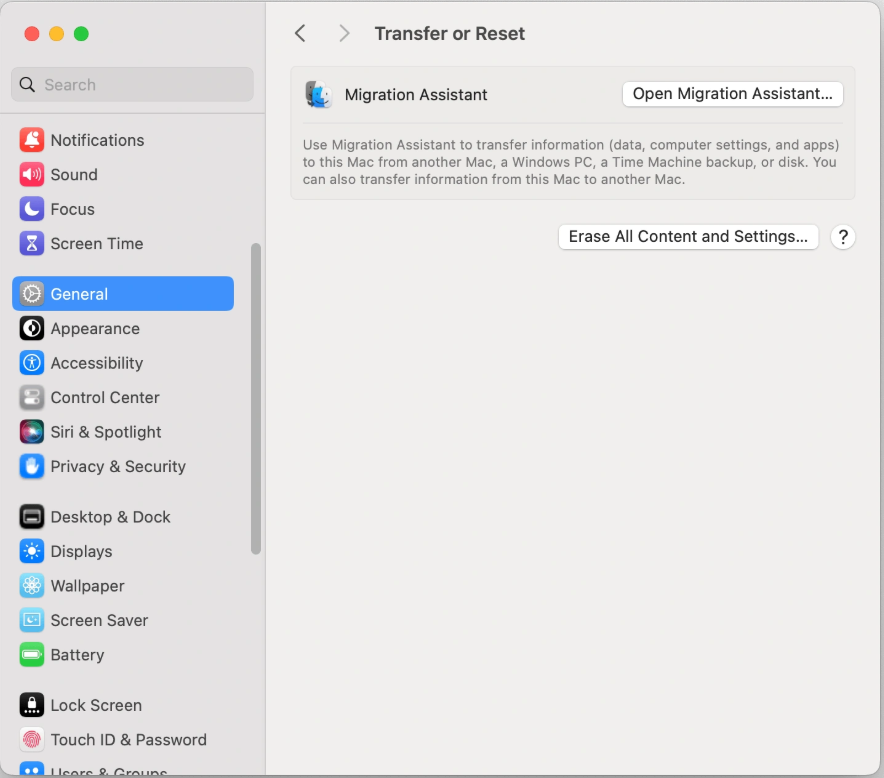Select Desktop & Dock in sidebar

coord(110,517)
